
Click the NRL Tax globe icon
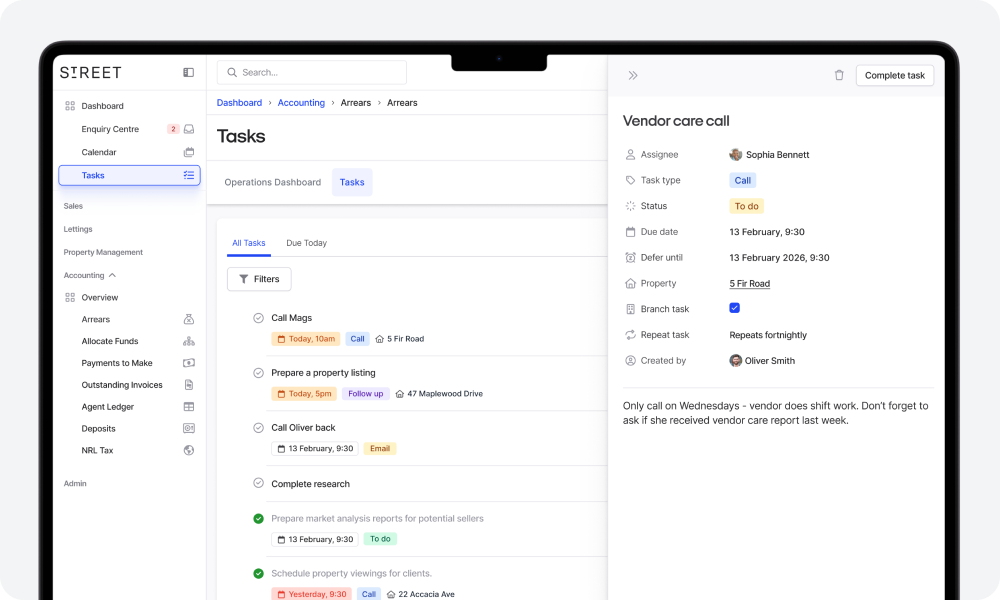click(x=188, y=450)
